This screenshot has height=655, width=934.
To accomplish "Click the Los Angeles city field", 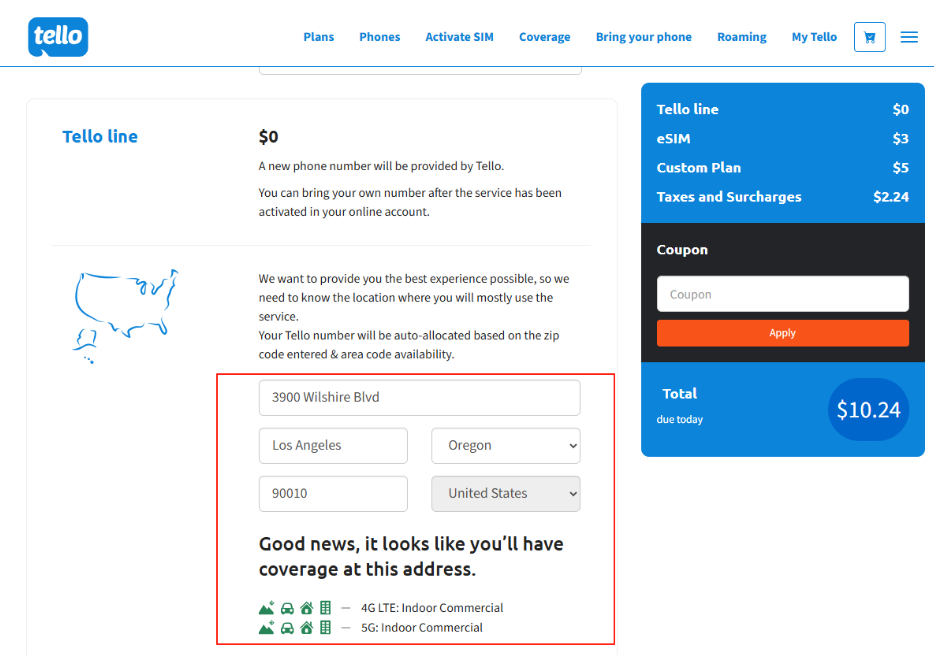I will point(333,445).
